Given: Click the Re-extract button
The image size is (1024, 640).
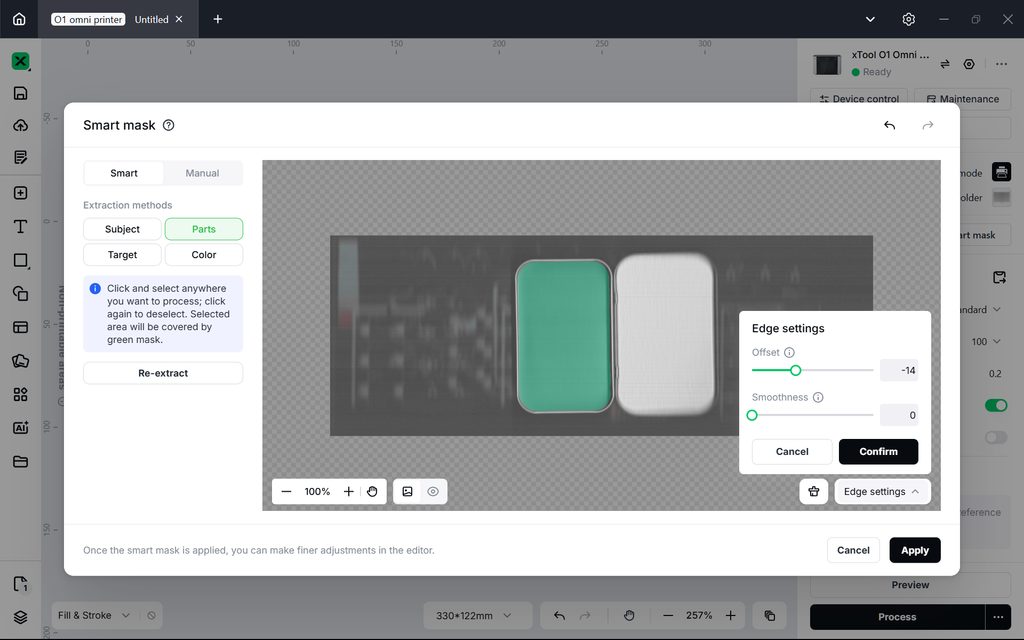Looking at the screenshot, I should pos(163,373).
